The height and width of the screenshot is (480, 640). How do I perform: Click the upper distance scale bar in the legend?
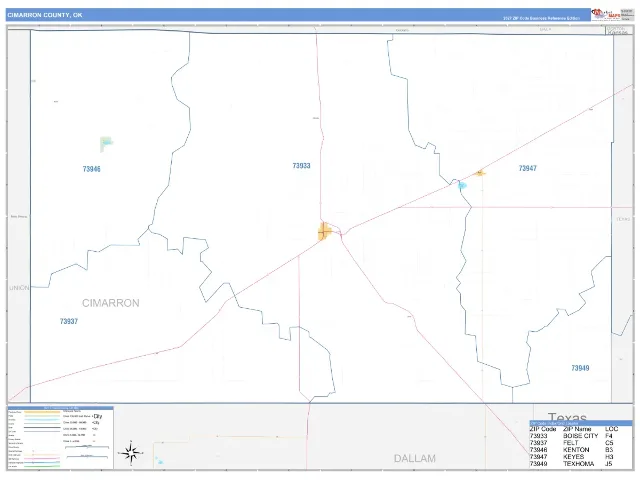(x=87, y=447)
